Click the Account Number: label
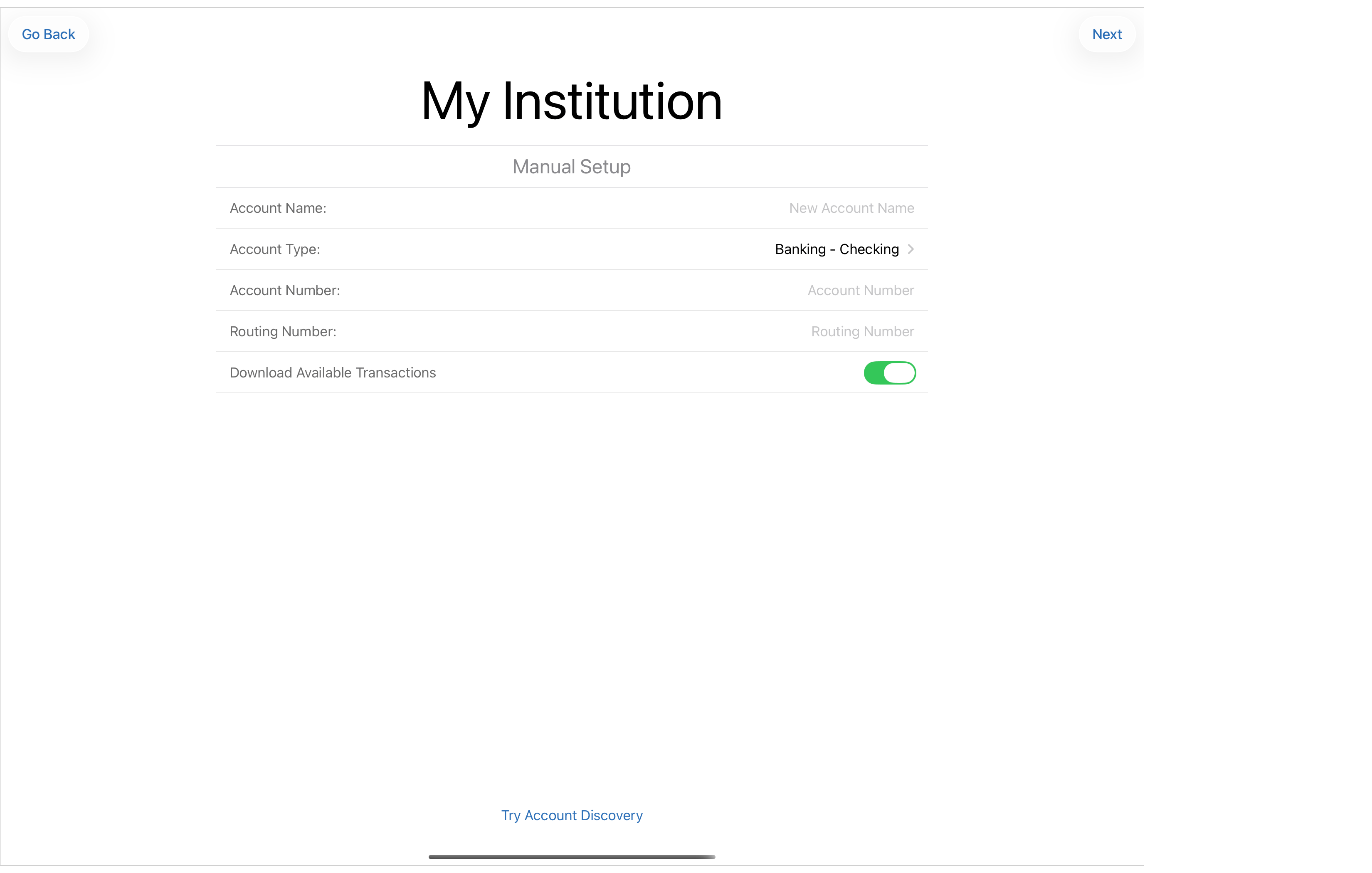This screenshot has height=873, width=1372. coord(284,290)
